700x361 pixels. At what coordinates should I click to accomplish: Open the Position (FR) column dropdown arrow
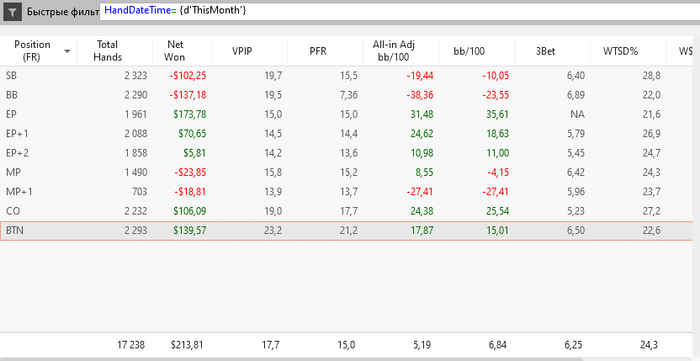(67, 51)
